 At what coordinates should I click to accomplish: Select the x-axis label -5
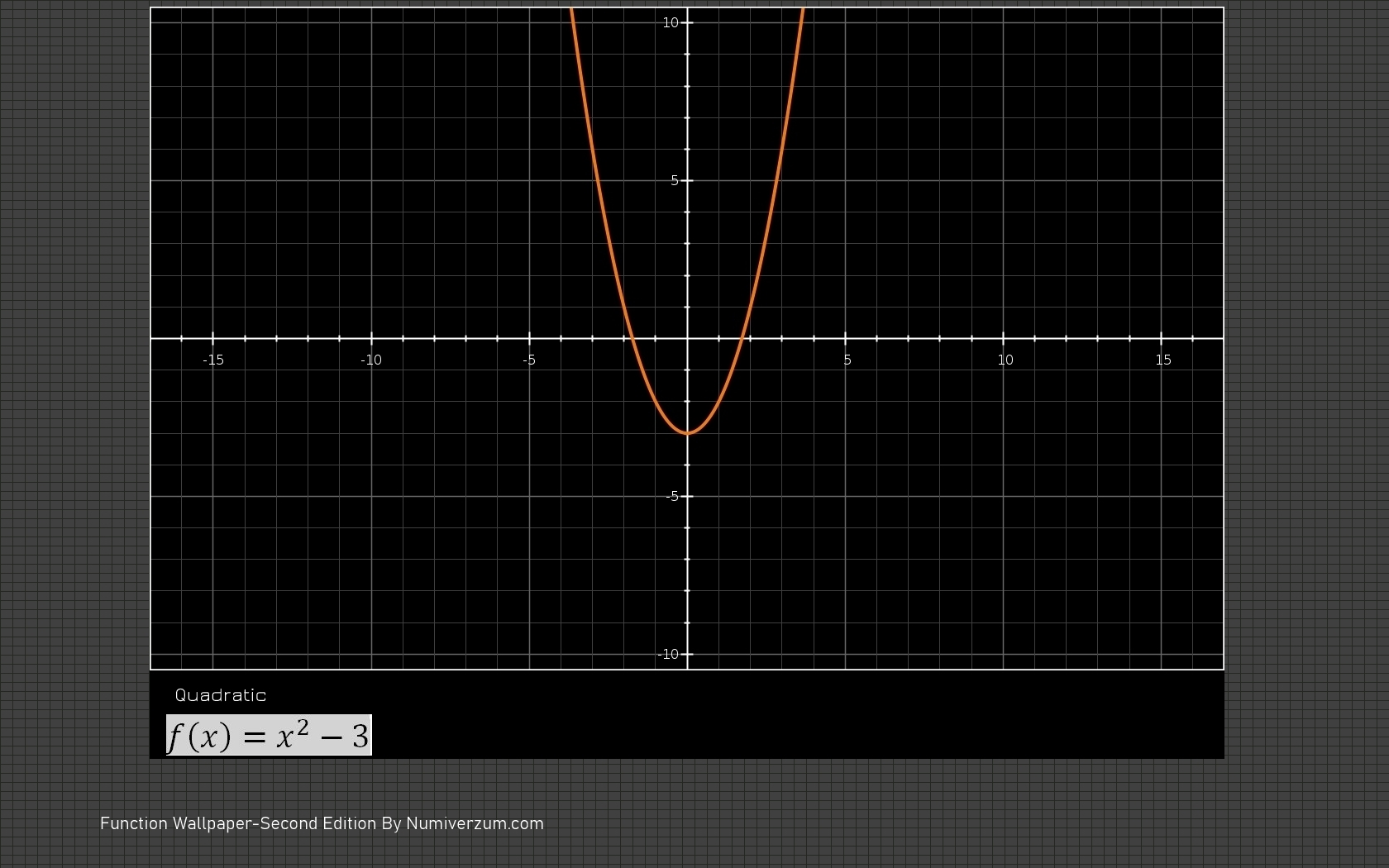529,360
